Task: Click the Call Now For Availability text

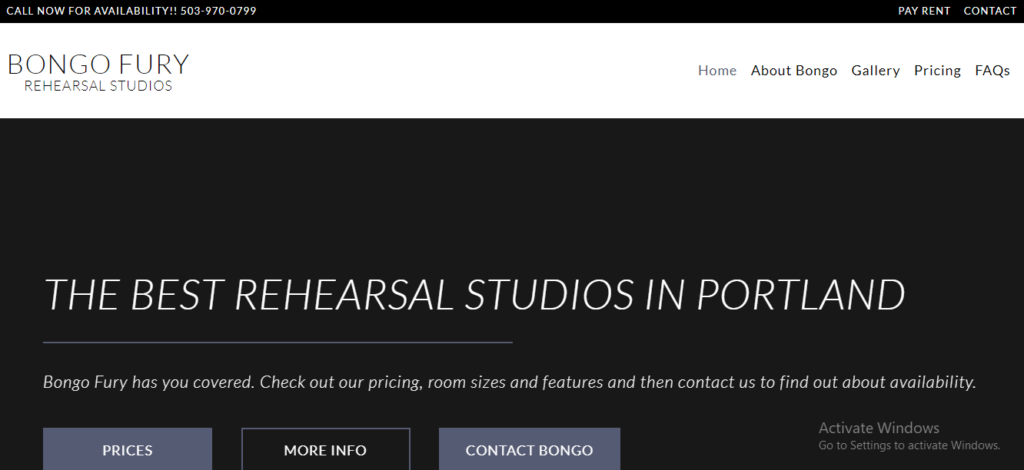Action: coord(88,11)
